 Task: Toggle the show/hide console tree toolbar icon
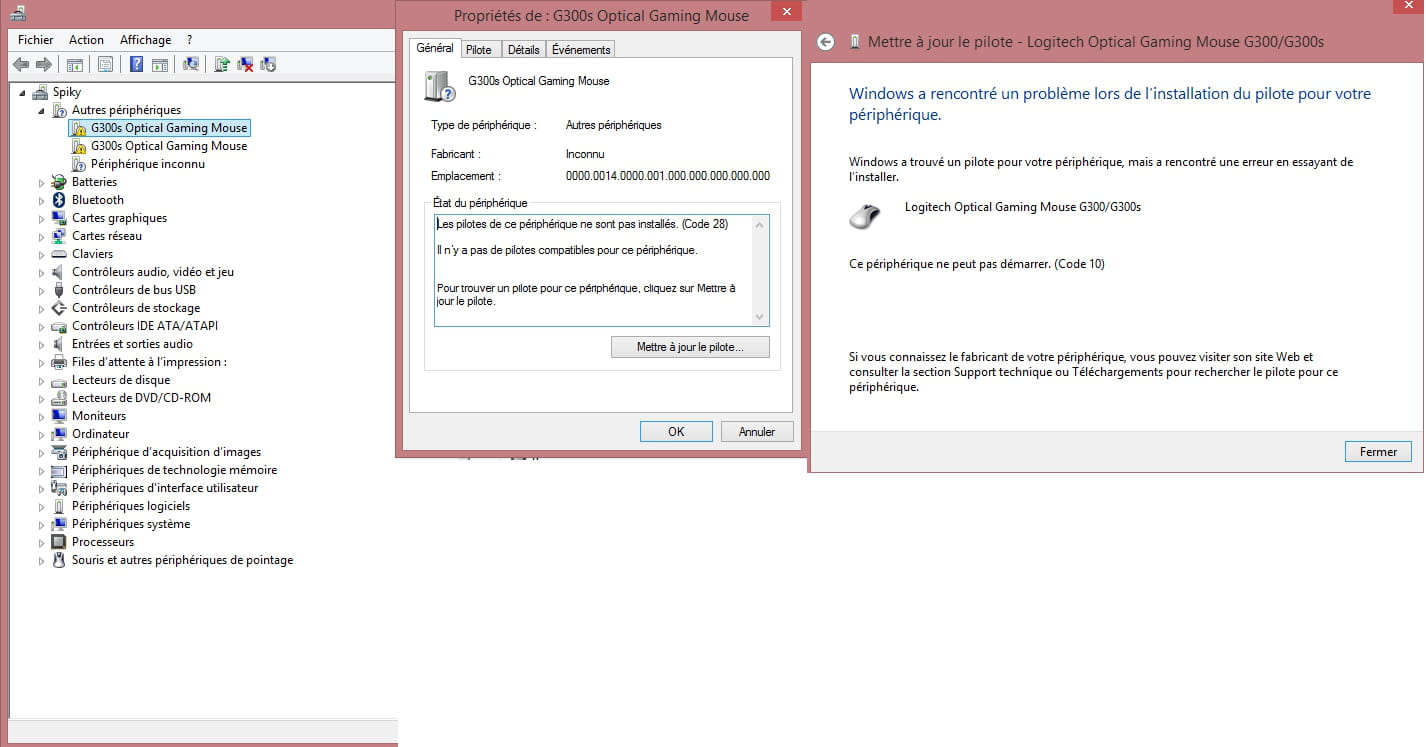coord(74,65)
